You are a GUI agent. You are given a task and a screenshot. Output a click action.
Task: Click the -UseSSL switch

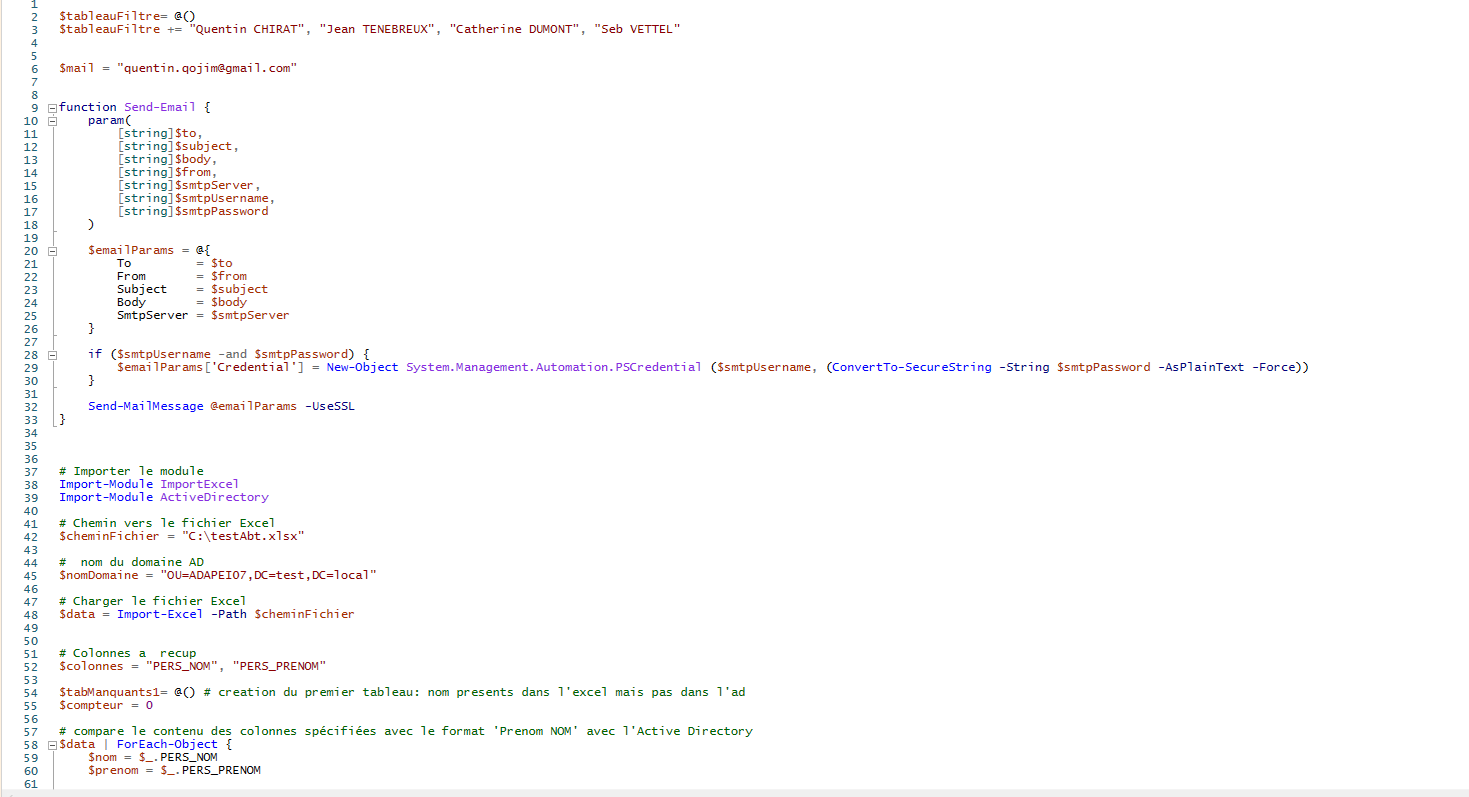pyautogui.click(x=330, y=406)
